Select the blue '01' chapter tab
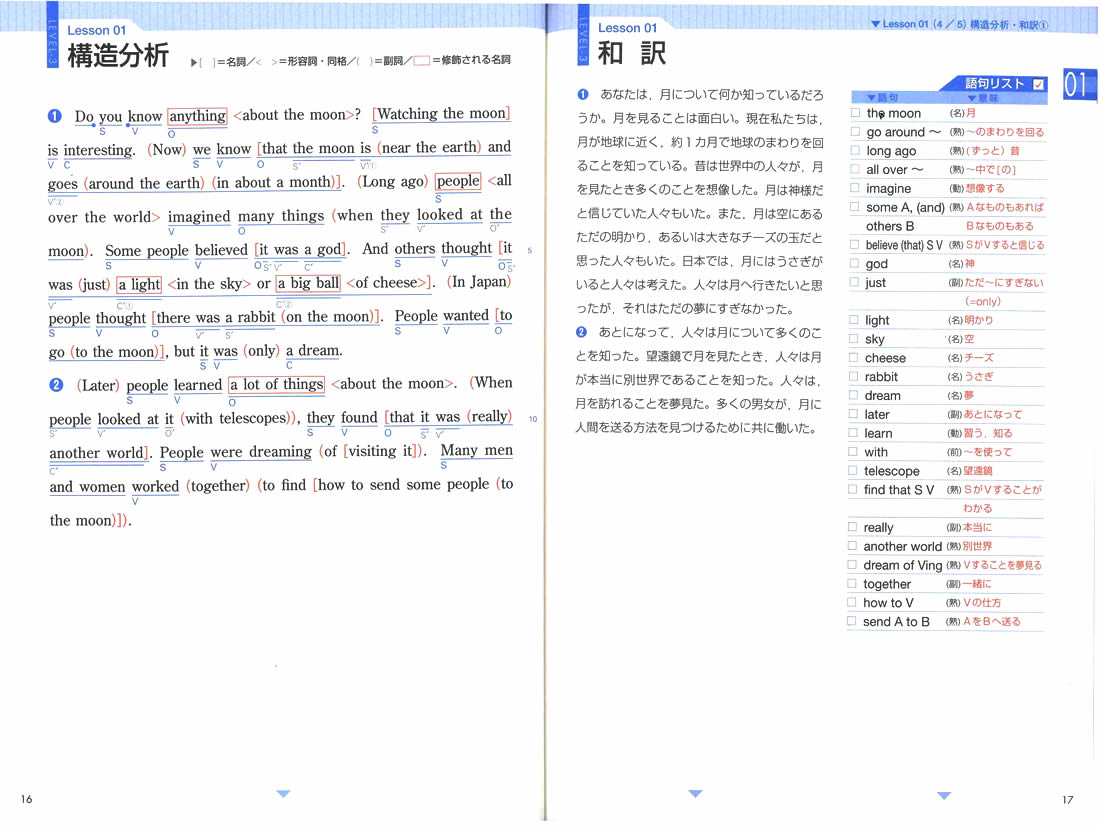Screen dimensions: 1100x828 pos(1078,85)
